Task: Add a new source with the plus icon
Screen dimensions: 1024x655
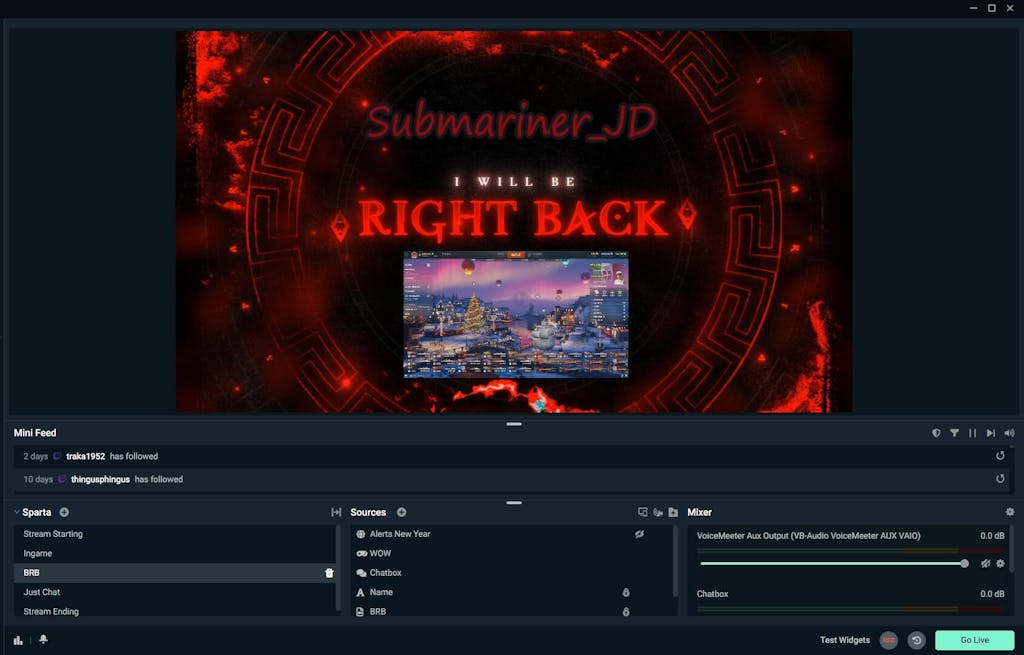Action: pos(401,512)
